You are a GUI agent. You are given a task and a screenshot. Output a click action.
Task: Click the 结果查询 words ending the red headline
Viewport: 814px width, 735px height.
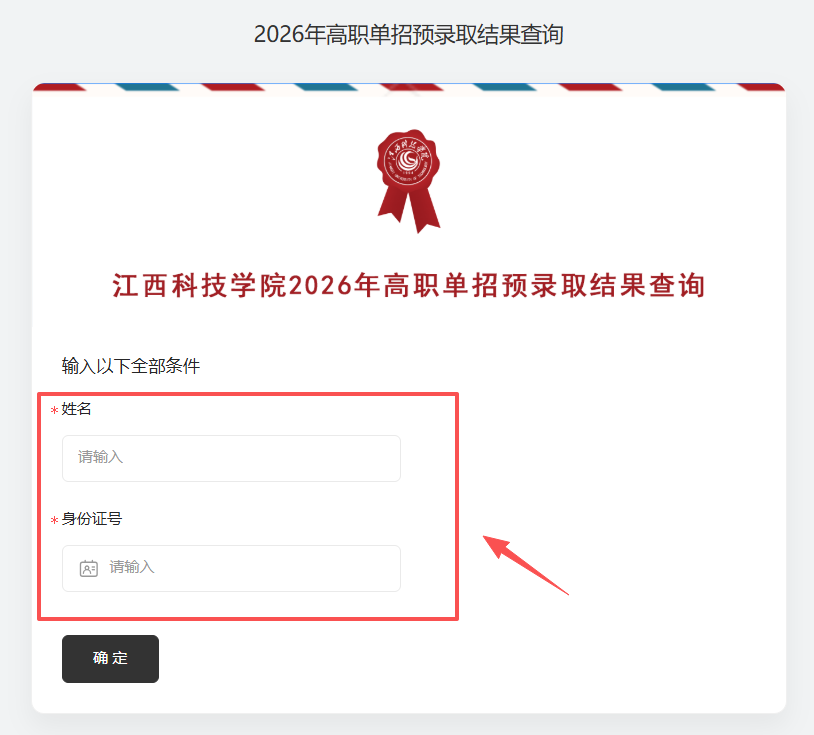(648, 286)
